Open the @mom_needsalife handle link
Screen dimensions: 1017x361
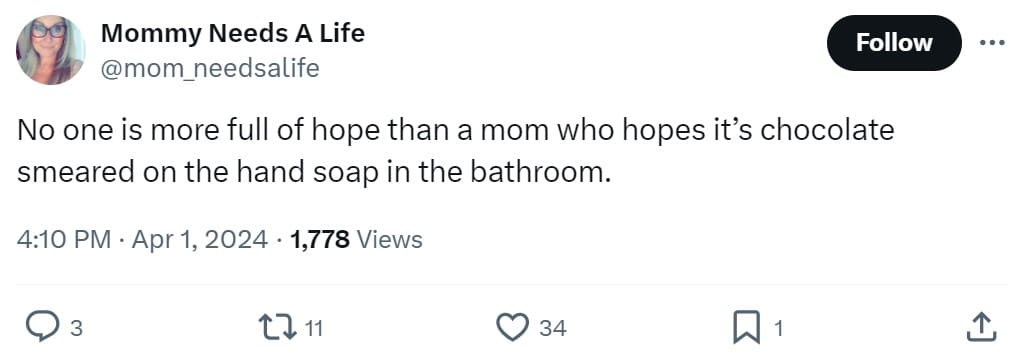pos(210,67)
